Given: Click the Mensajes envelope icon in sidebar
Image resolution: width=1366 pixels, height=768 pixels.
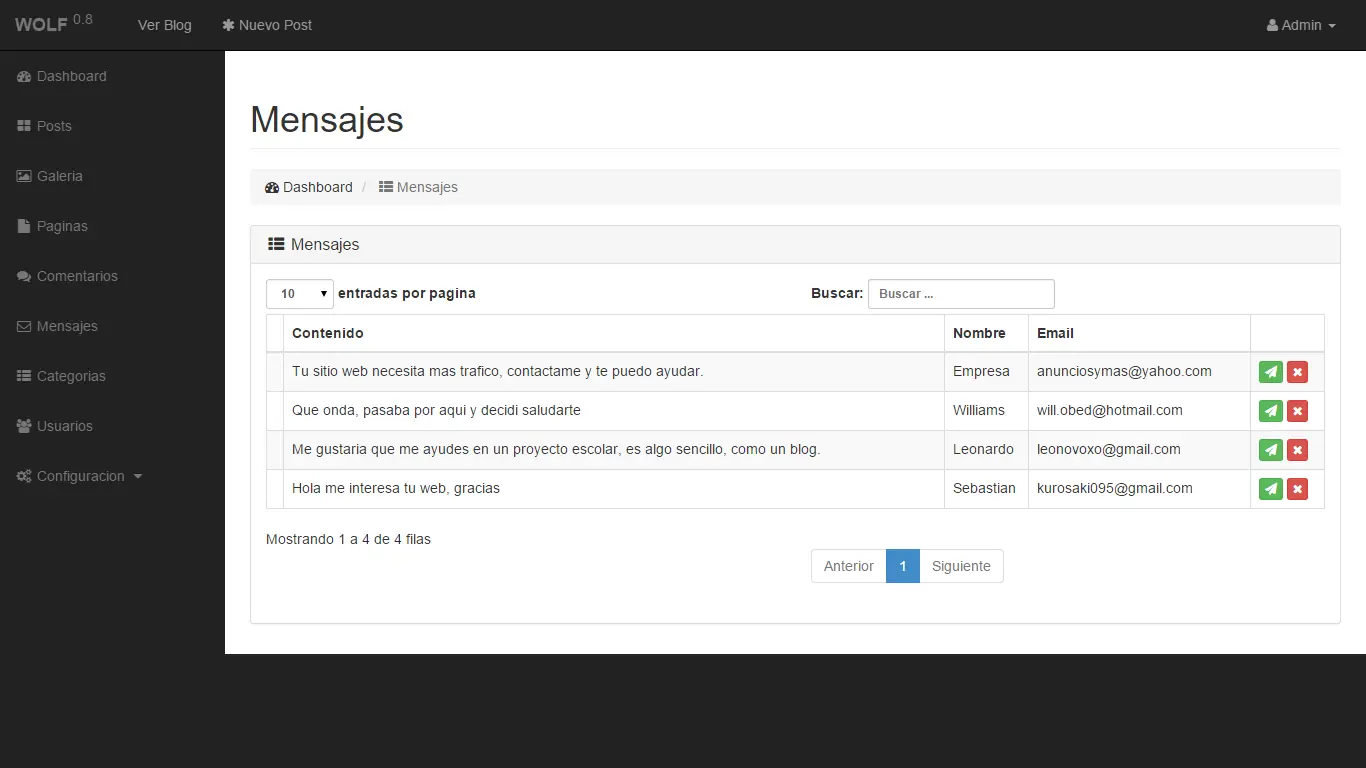Looking at the screenshot, I should point(24,326).
